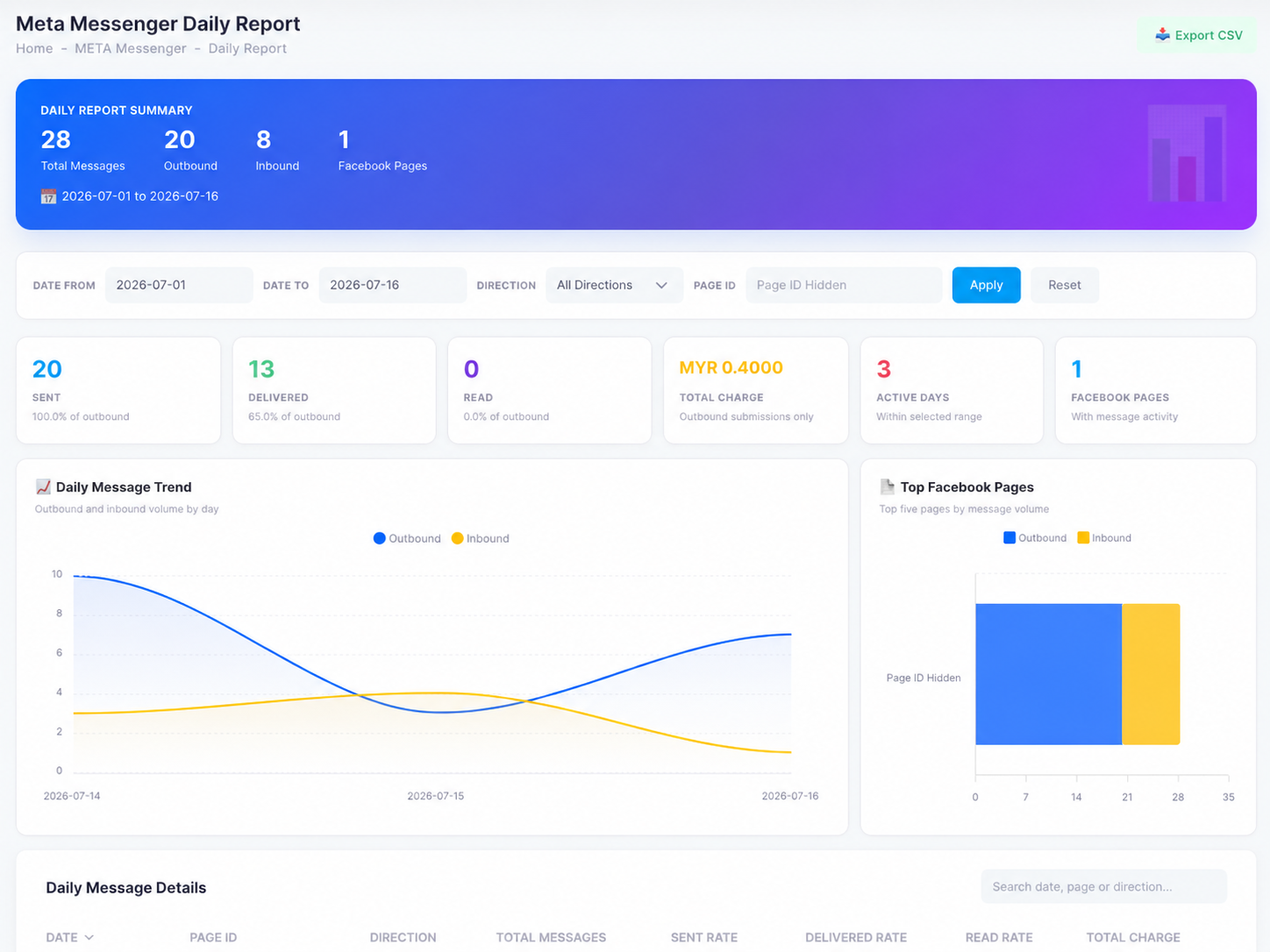Click the 'Page ID Hidden' bar chart axis label
This screenshot has height=952, width=1270.
924,678
